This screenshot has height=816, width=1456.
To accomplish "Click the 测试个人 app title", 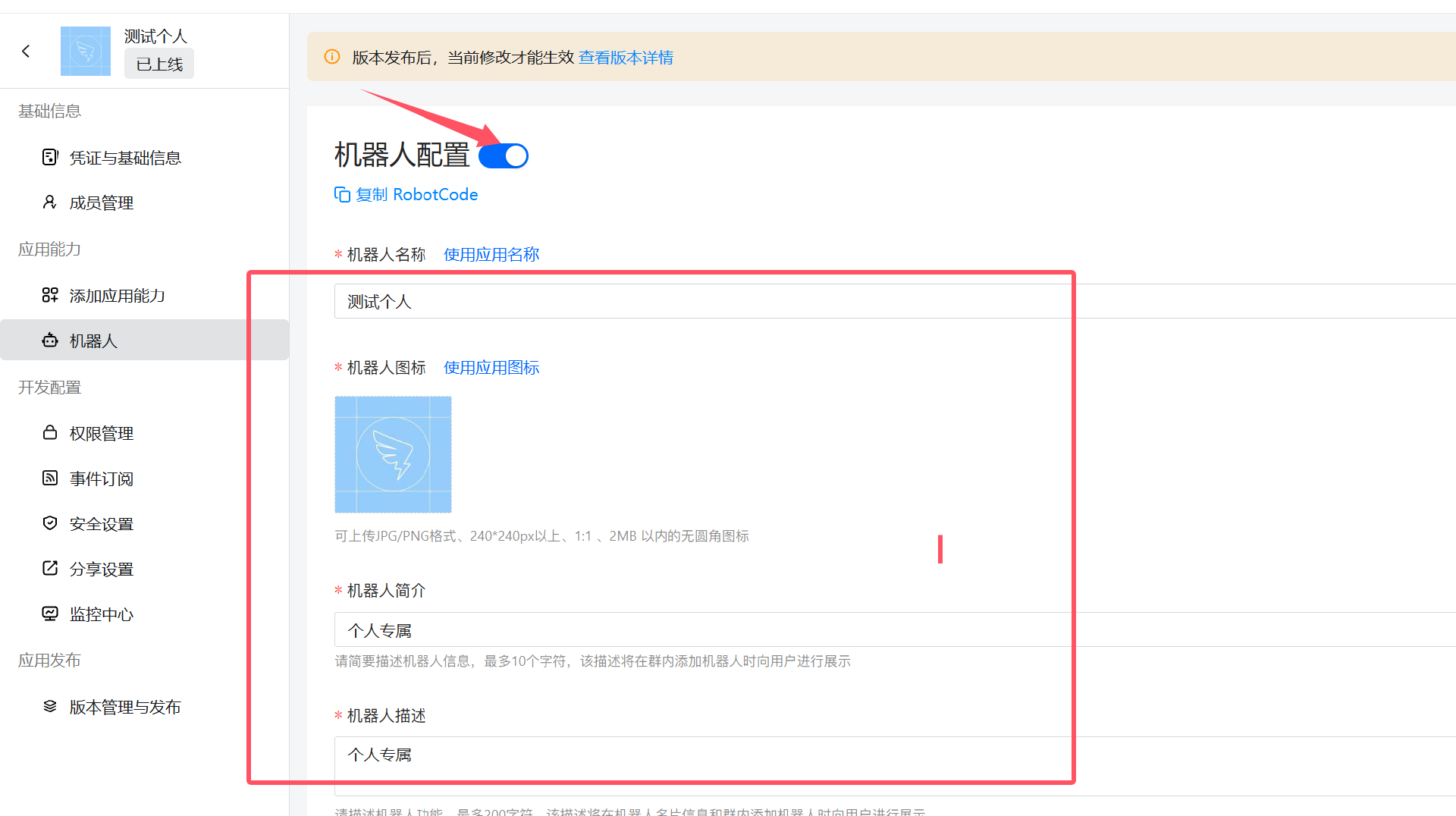I will [155, 36].
